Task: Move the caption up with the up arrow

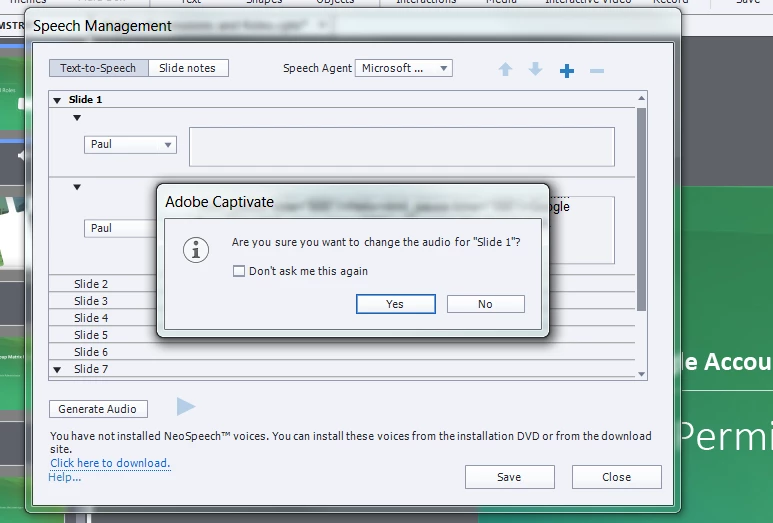Action: [505, 70]
